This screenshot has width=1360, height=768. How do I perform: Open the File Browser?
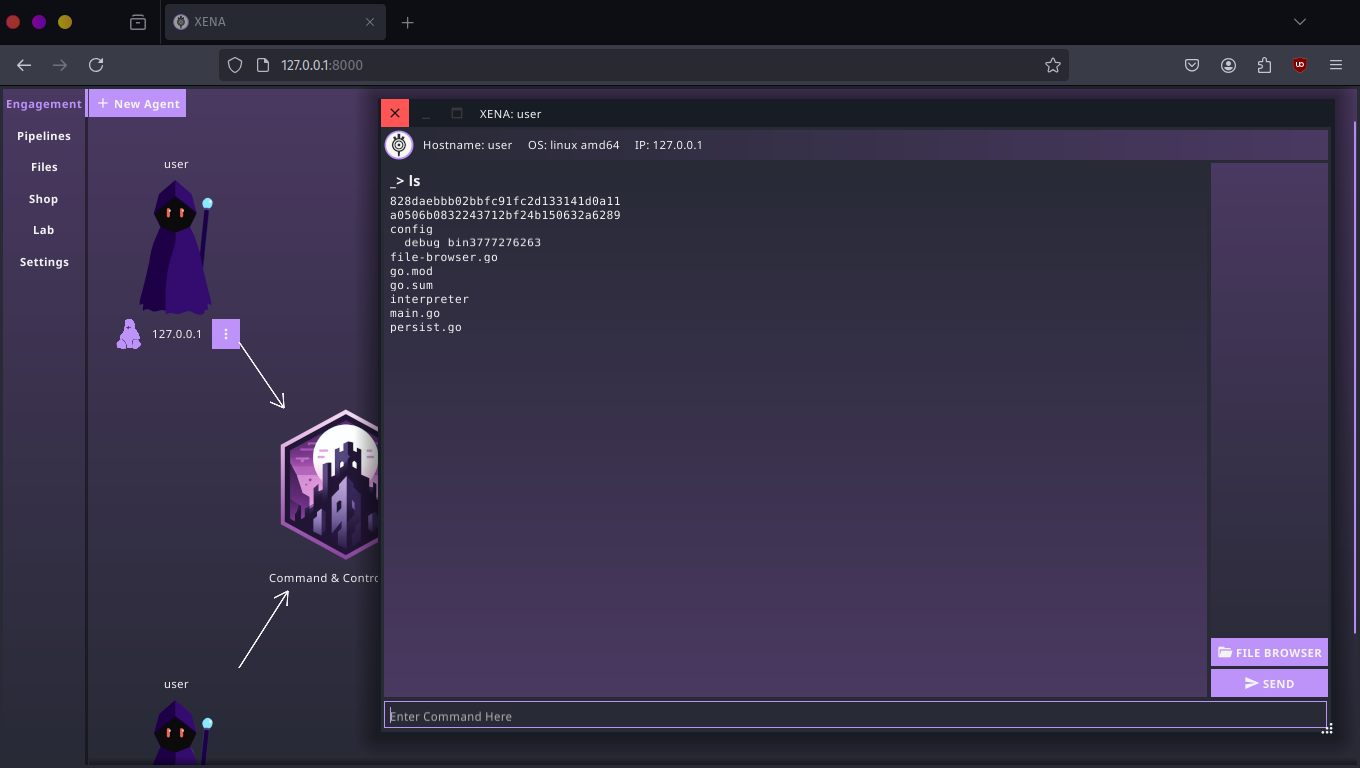1269,652
